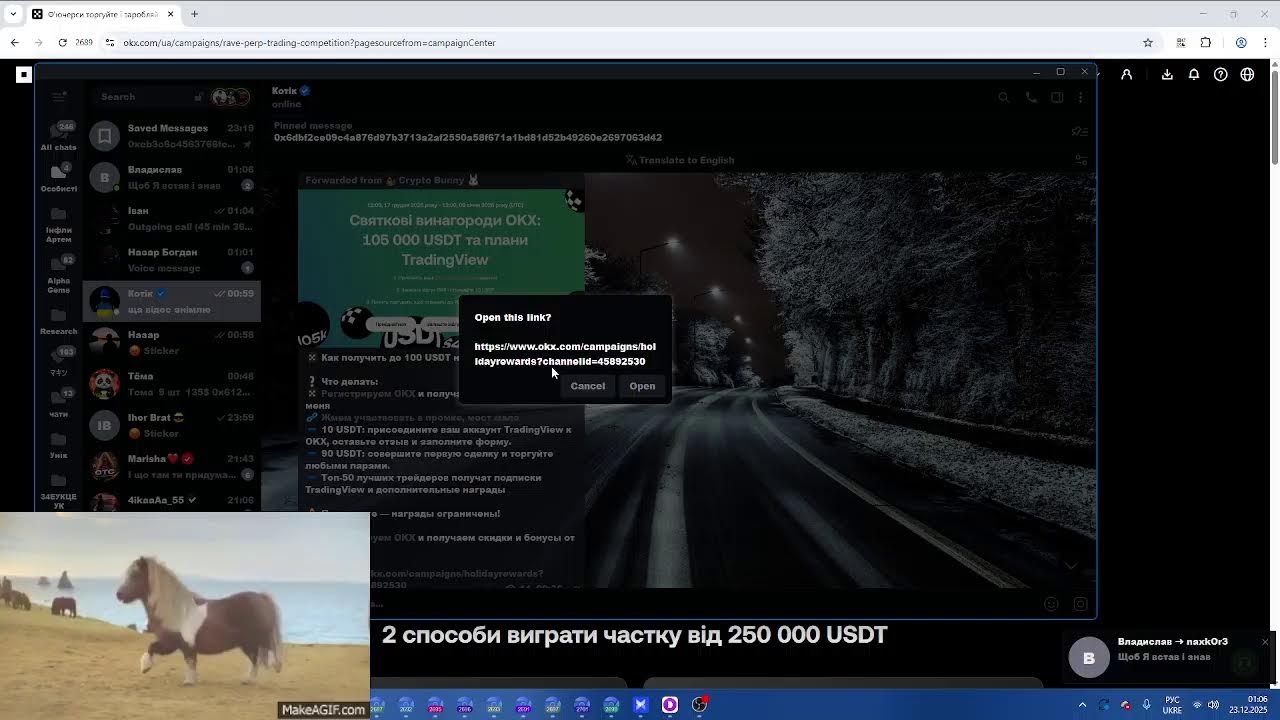
Task: Open OKX notifications bell
Action: (x=1194, y=74)
